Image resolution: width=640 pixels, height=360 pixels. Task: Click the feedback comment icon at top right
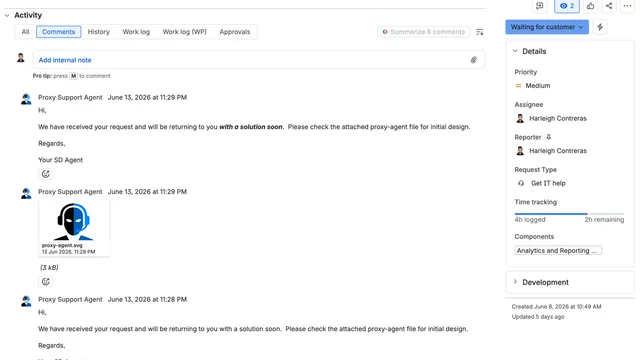click(x=540, y=6)
